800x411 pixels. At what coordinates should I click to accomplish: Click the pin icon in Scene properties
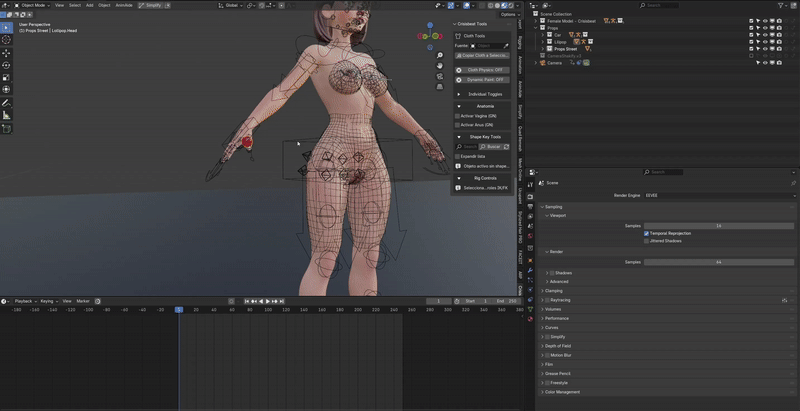[x=793, y=183]
